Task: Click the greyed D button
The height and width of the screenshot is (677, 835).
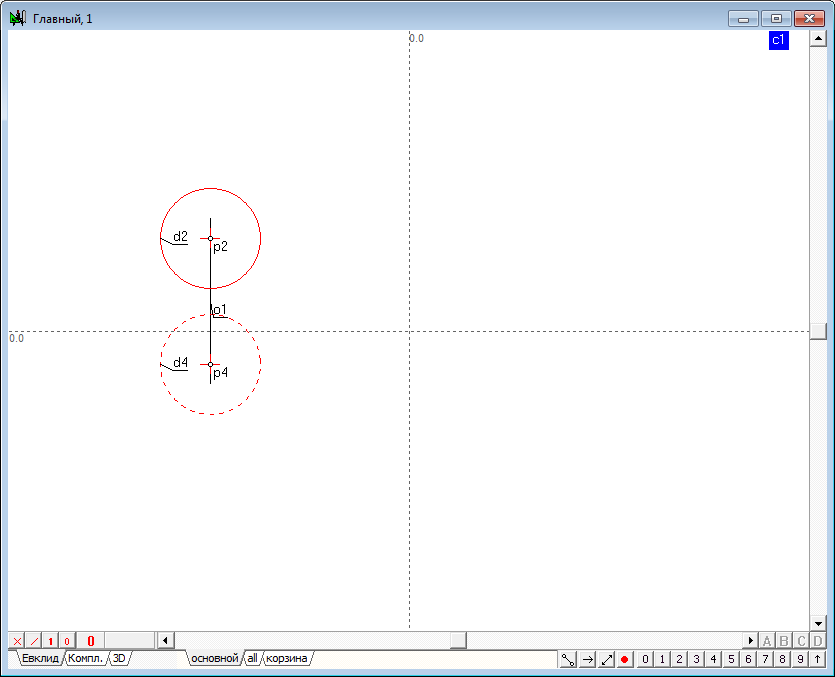Action: tap(818, 640)
